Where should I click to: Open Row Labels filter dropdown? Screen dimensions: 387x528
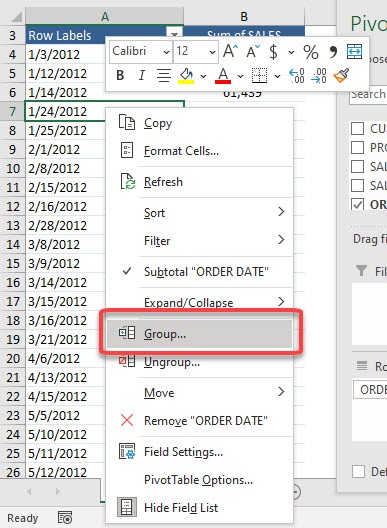(x=174, y=34)
